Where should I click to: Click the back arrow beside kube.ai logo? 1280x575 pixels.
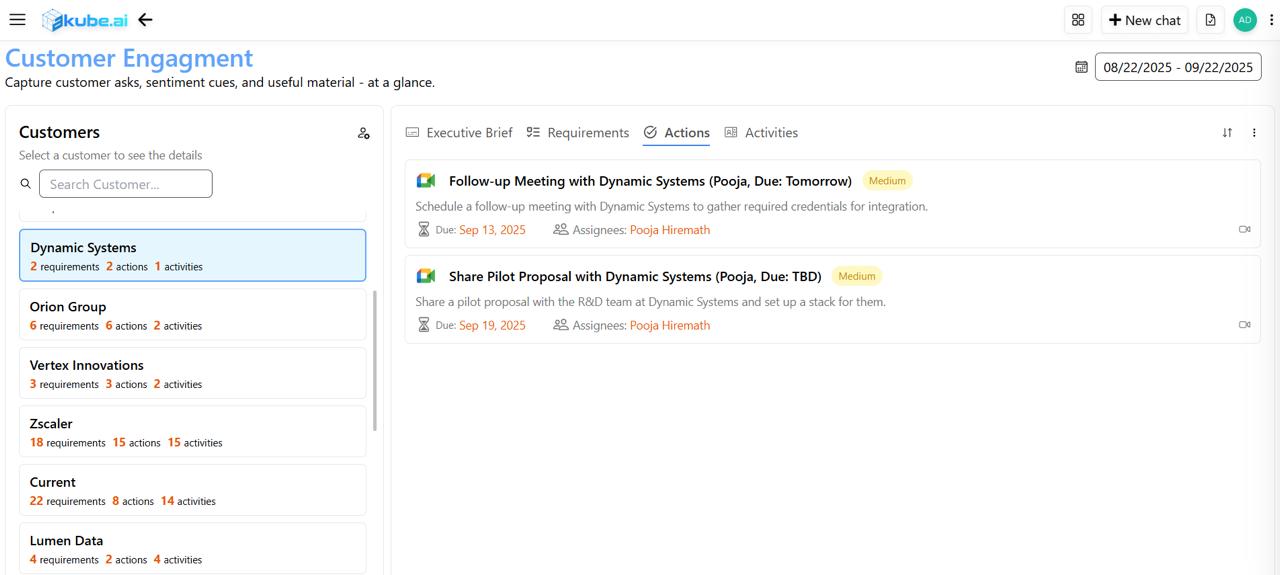click(146, 20)
